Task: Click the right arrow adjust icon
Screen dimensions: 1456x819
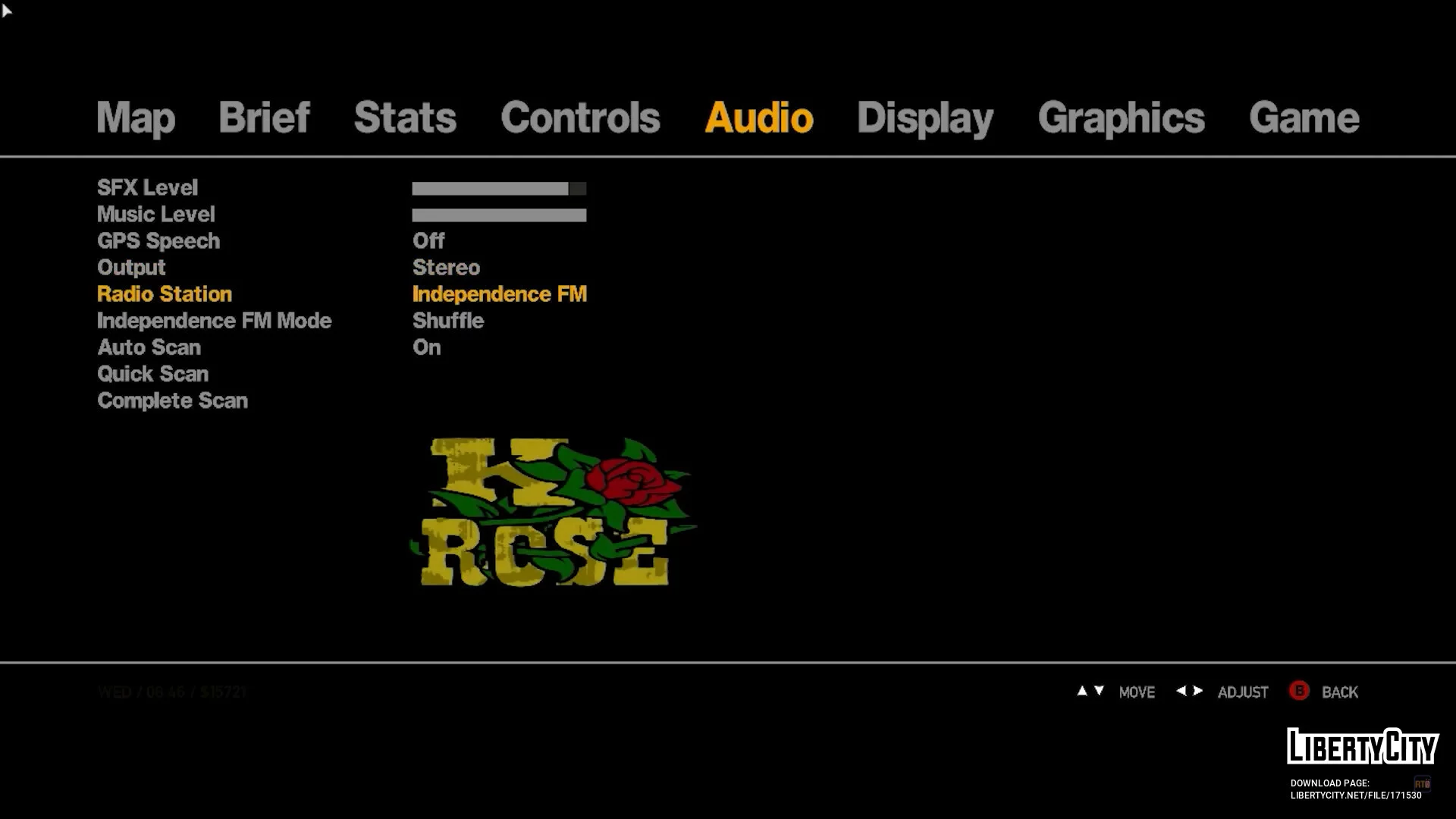Action: point(1197,691)
